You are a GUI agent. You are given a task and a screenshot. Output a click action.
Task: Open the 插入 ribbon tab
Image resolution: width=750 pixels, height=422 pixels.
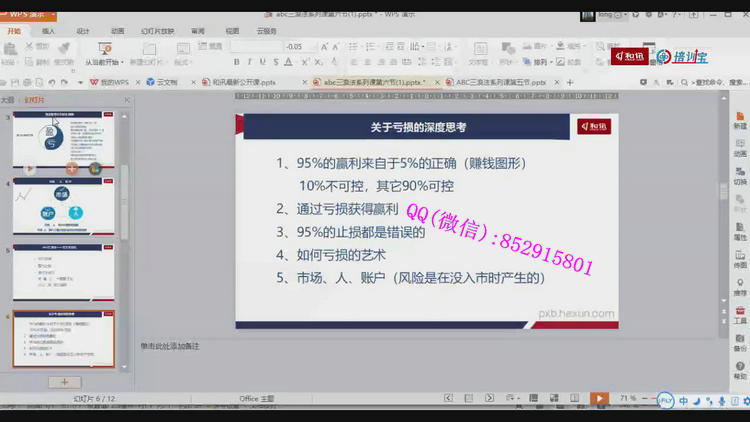point(48,31)
